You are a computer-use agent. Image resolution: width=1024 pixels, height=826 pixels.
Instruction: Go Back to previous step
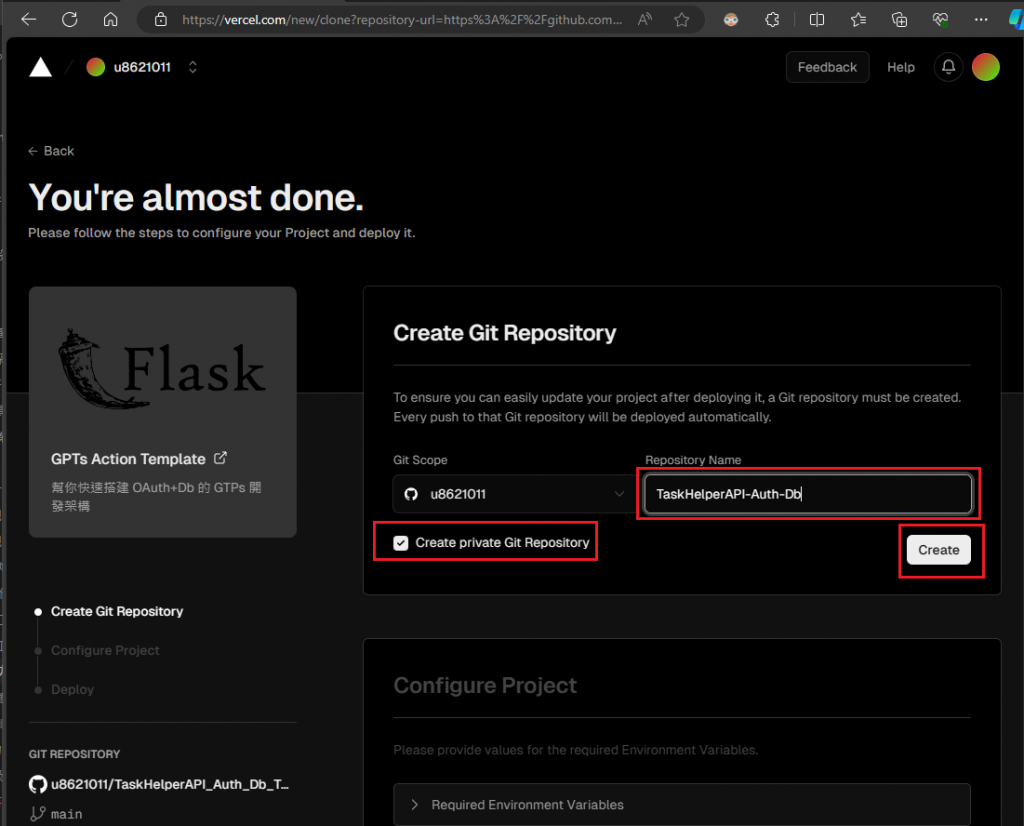coord(51,151)
